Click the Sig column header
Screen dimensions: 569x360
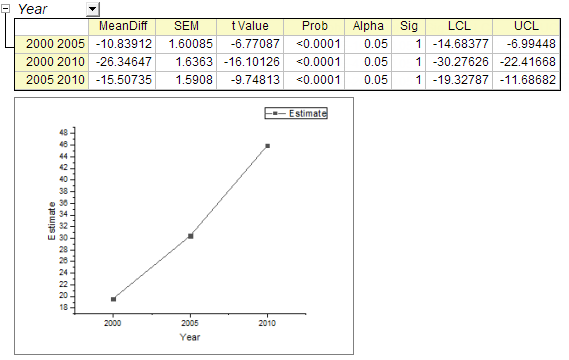409,26
